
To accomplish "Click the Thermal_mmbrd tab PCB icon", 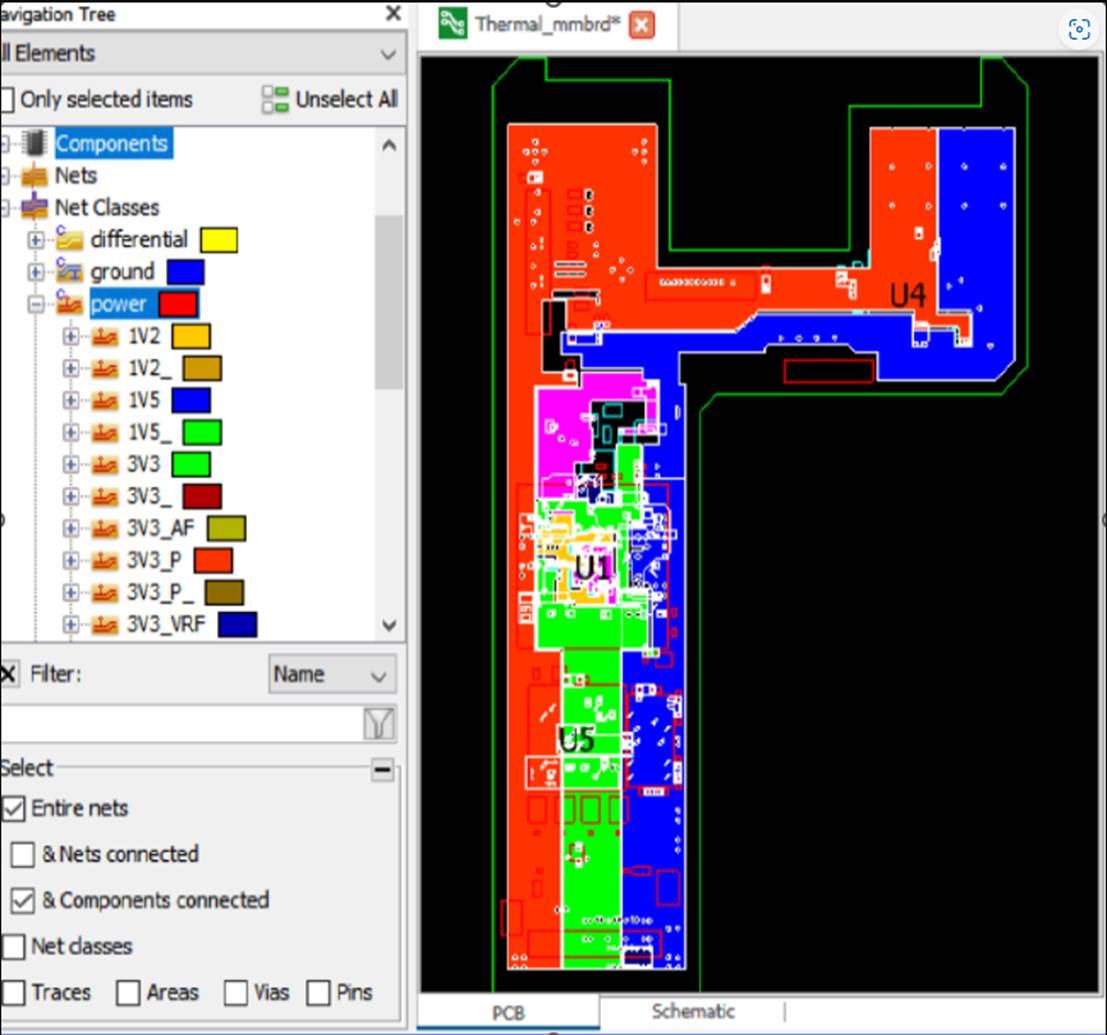I will click(453, 23).
